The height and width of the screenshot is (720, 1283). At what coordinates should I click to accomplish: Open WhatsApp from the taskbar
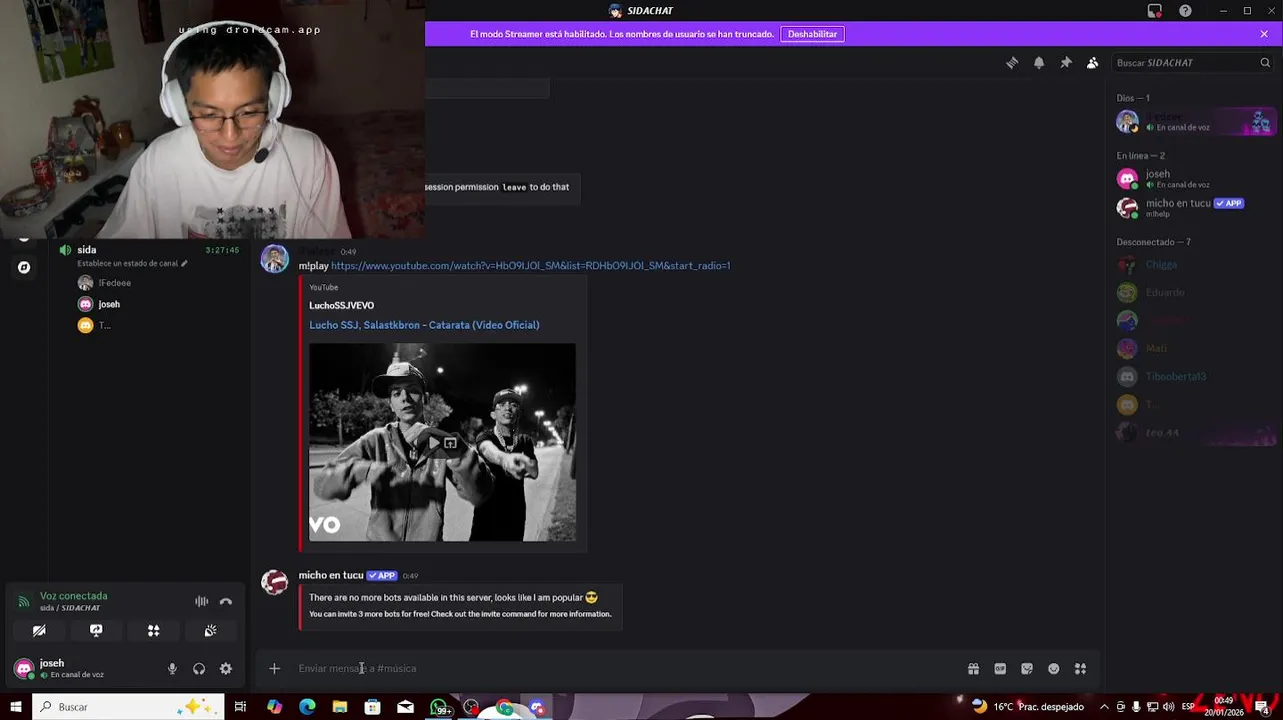pyautogui.click(x=439, y=707)
